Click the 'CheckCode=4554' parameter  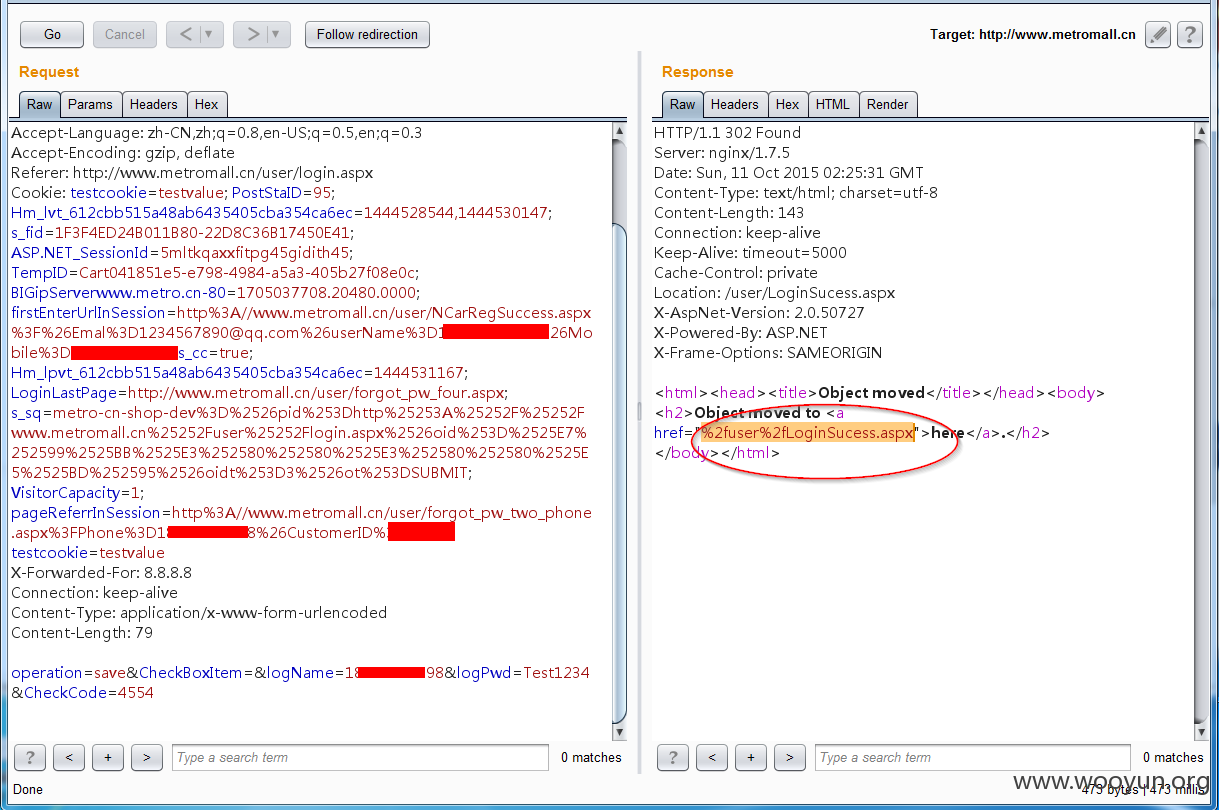pos(89,693)
